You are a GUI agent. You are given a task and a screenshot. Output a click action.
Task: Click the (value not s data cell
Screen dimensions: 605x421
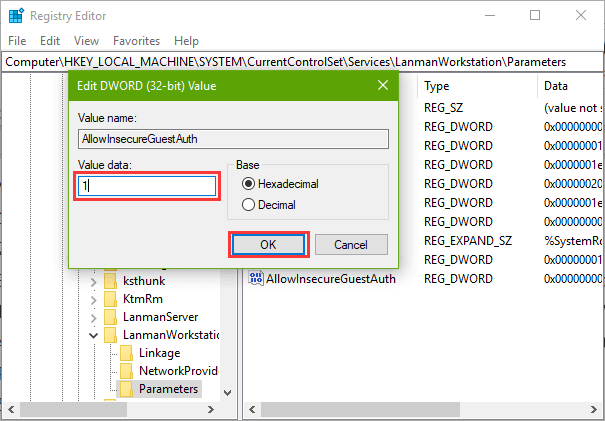click(573, 108)
